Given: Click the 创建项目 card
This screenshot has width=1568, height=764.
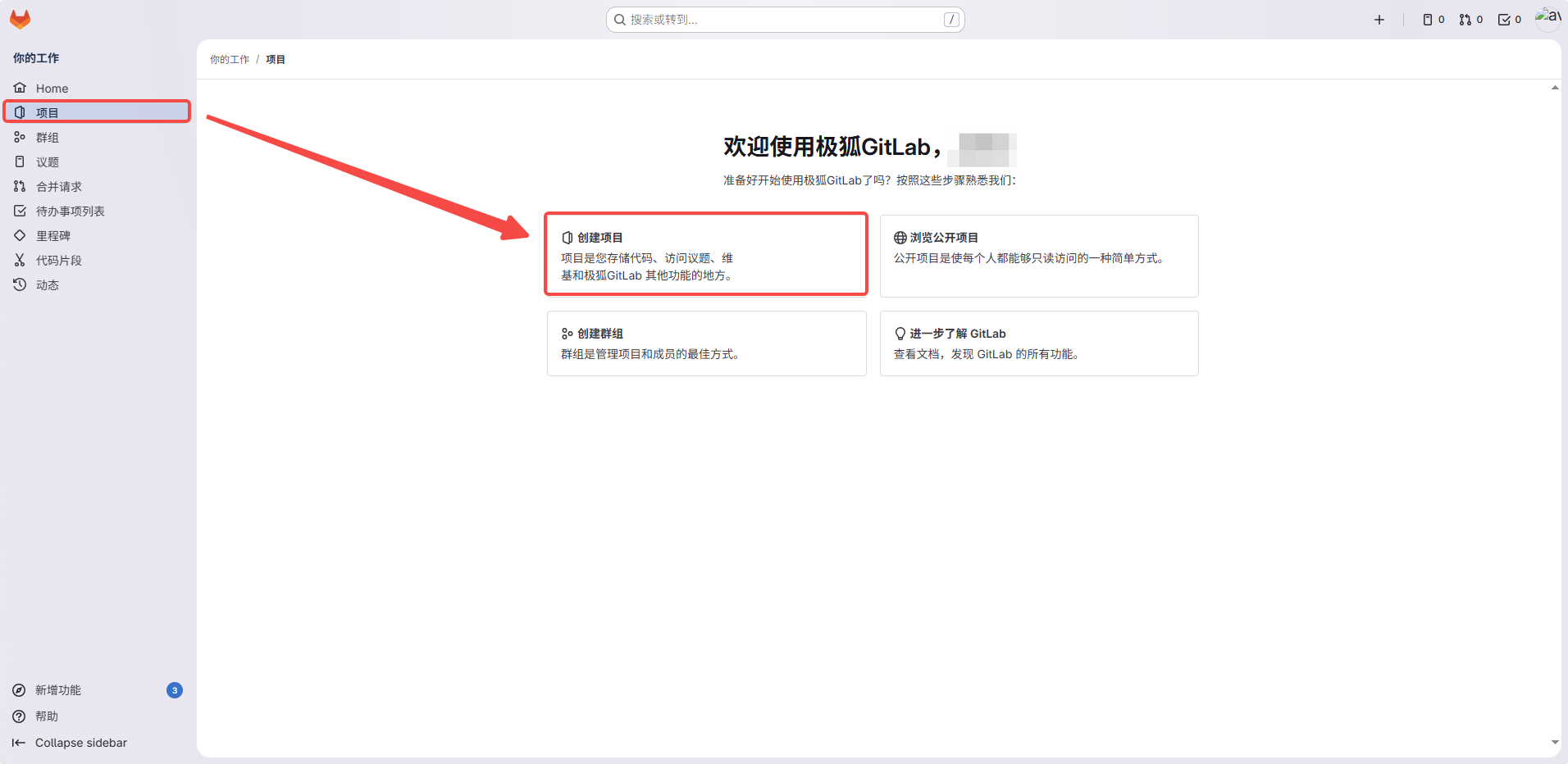Looking at the screenshot, I should tap(706, 255).
